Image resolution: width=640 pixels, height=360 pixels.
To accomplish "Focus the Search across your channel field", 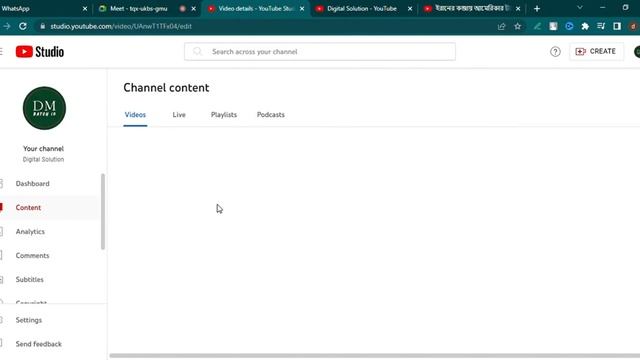I will point(320,52).
